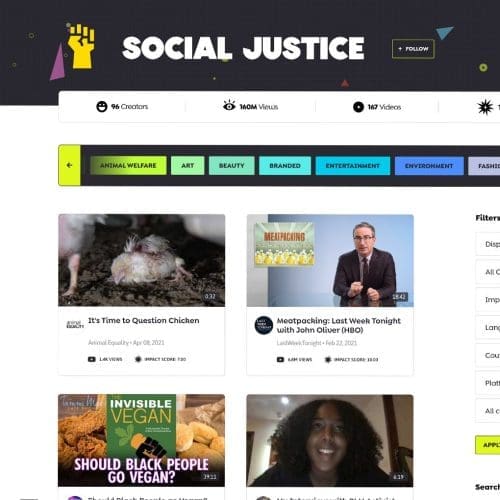Pick the Entertainment category
Viewport: 500px width, 500px height.
353,166
